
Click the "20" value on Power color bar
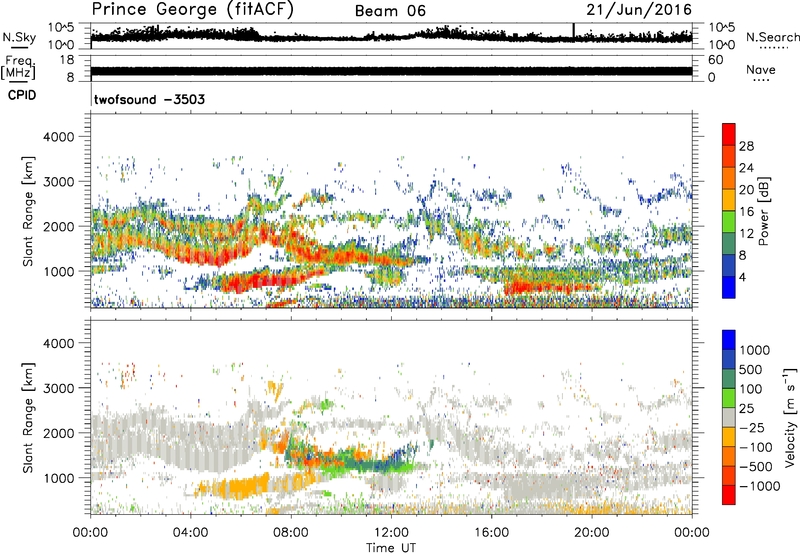tap(746, 190)
